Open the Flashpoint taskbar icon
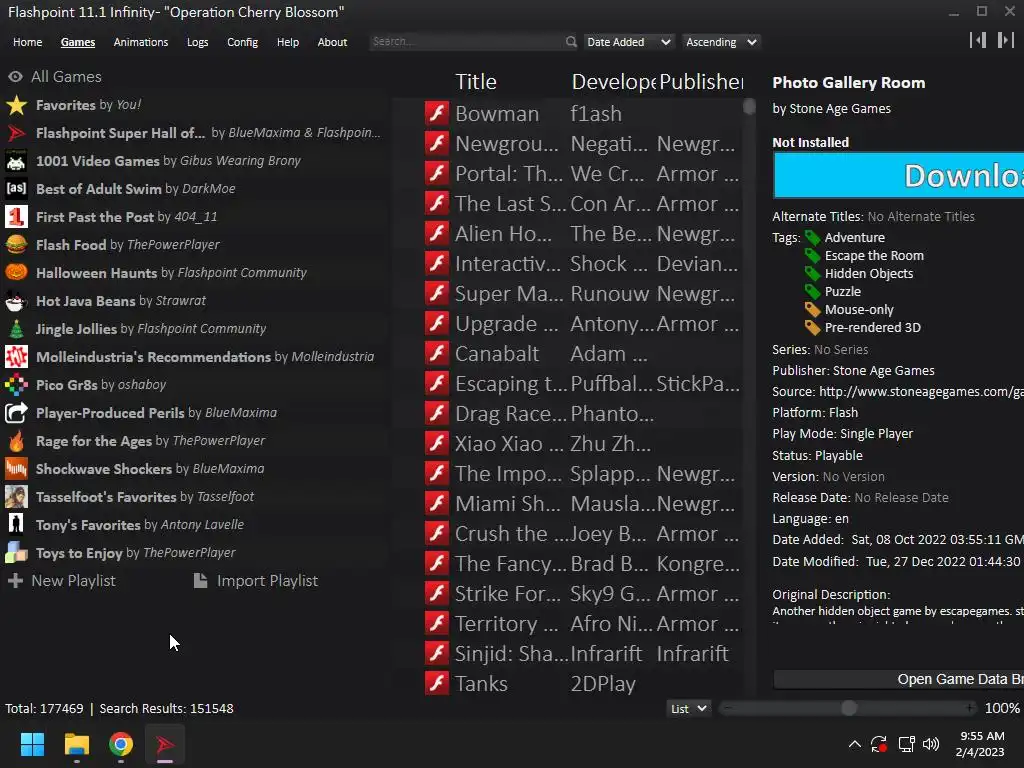Image resolution: width=1024 pixels, height=768 pixels. pos(165,744)
